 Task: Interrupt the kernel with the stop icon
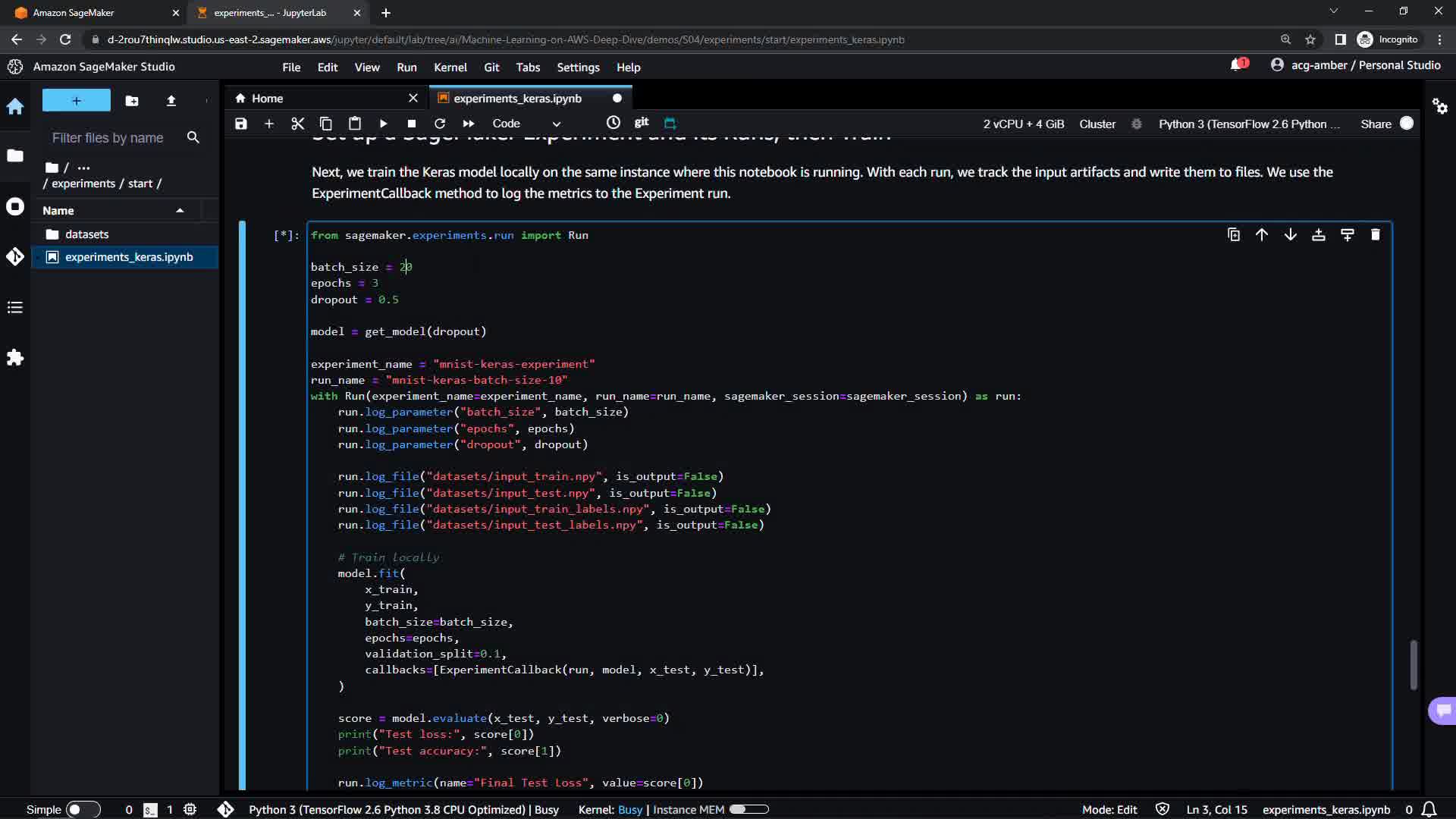pos(411,124)
